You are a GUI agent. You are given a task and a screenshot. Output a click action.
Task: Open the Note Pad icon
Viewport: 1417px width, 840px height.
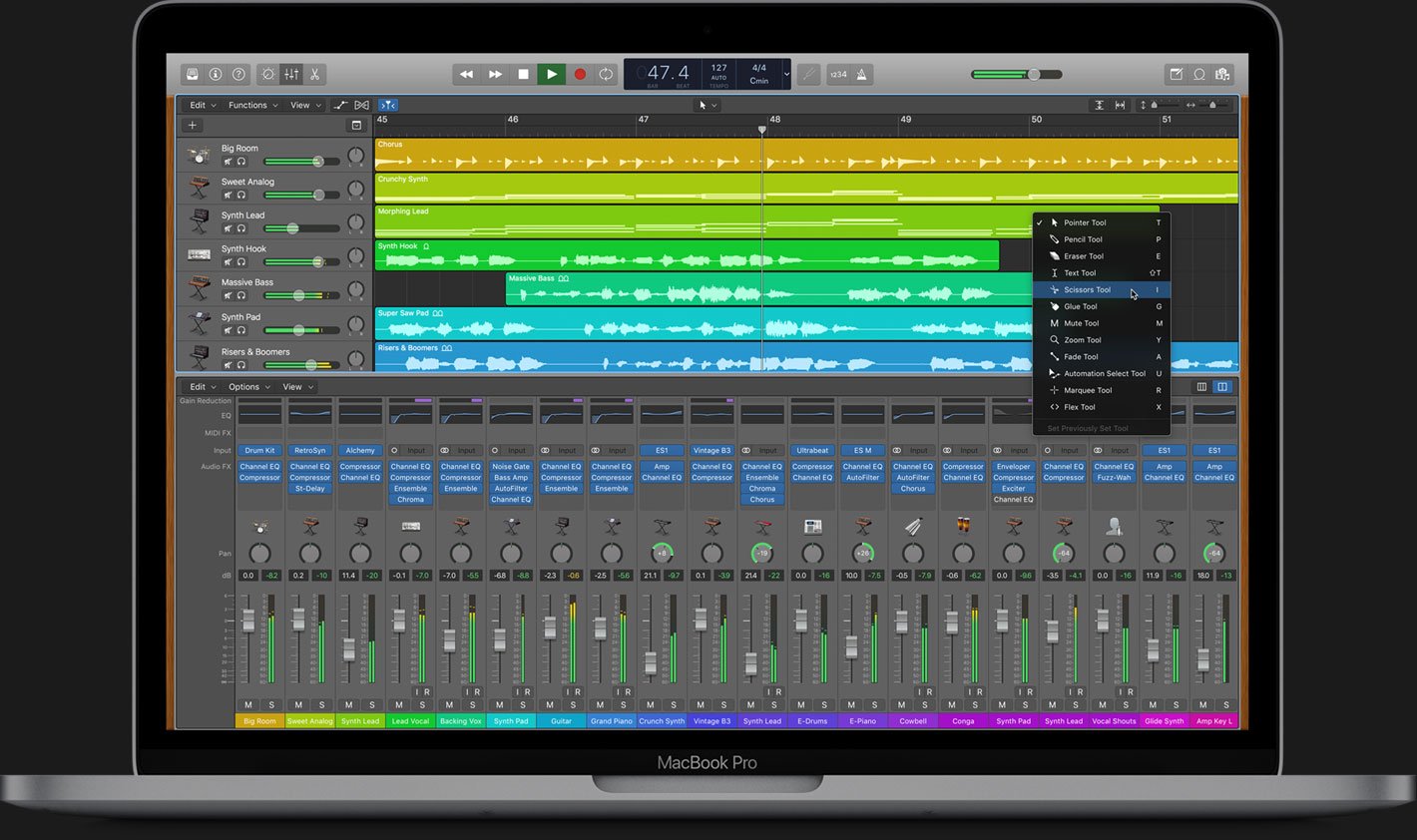1176,74
